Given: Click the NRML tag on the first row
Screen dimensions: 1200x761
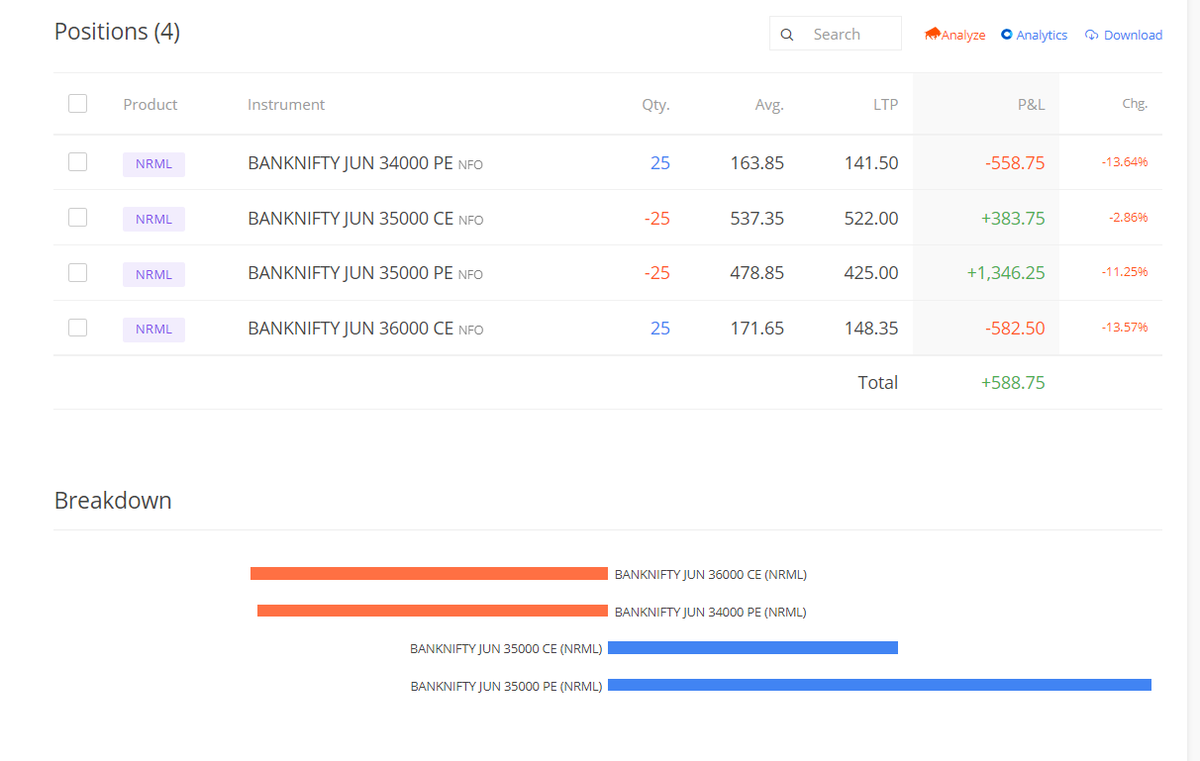Looking at the screenshot, I should [153, 163].
